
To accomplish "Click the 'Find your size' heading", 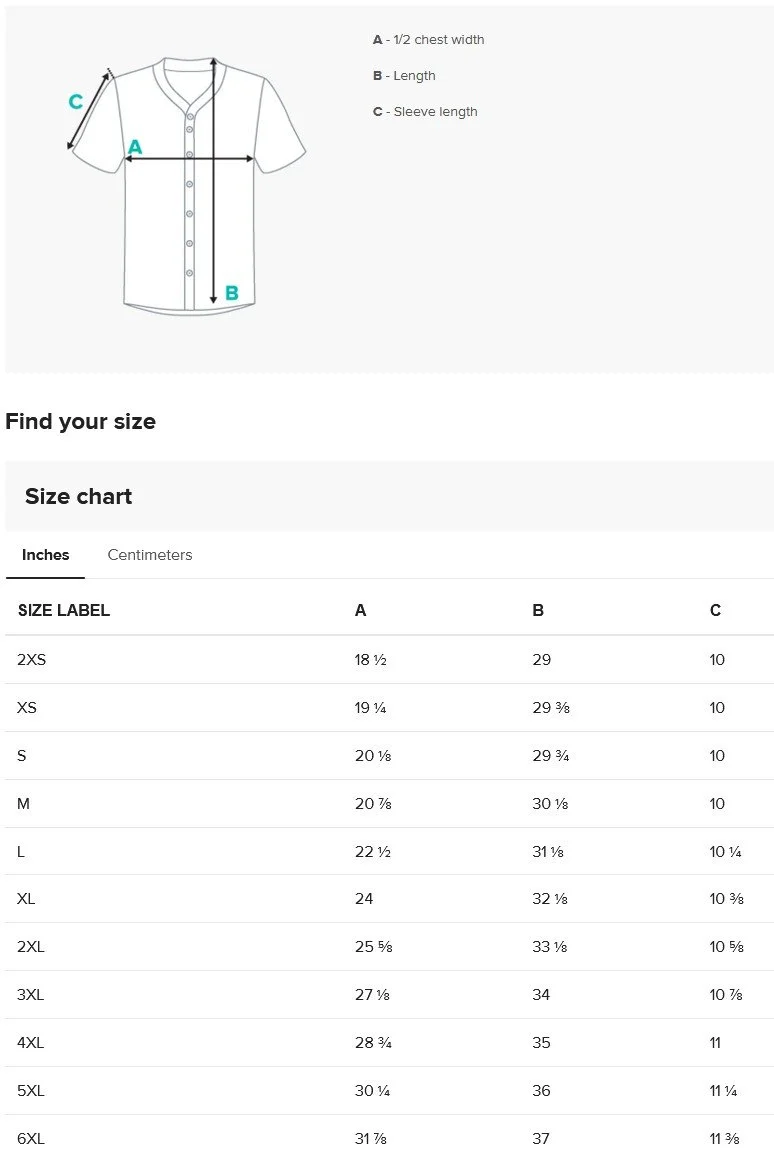I will click(x=80, y=421).
